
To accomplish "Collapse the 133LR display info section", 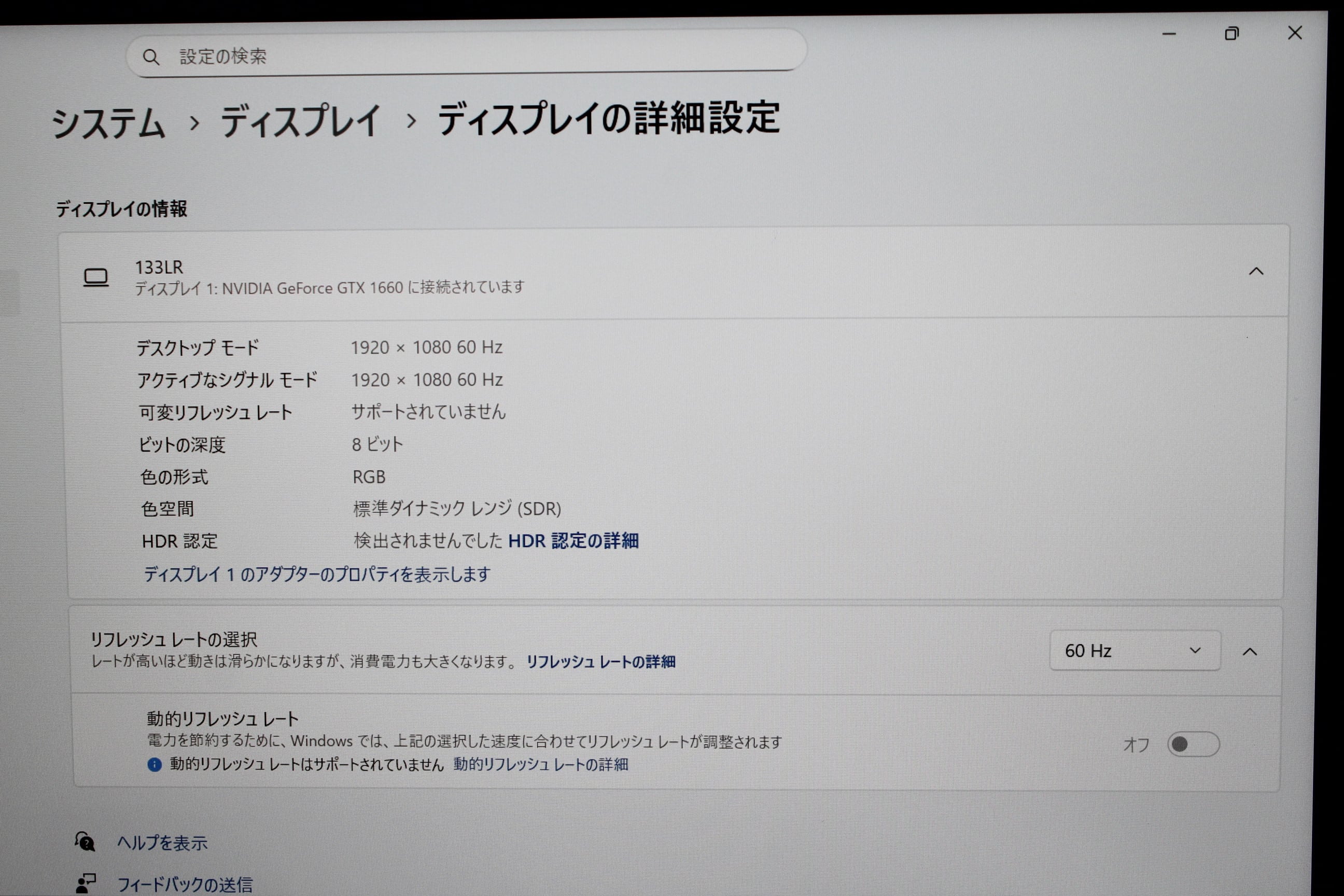I will click(1255, 271).
